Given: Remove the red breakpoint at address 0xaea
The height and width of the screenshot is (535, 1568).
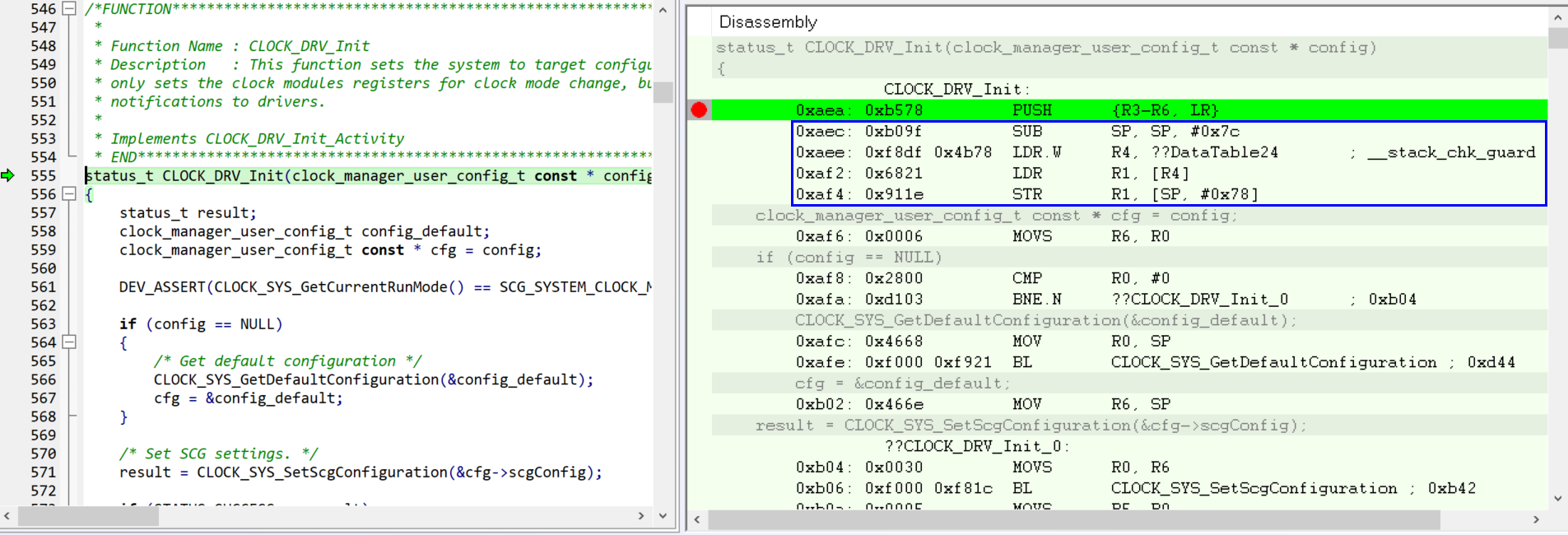Looking at the screenshot, I should pos(699,110).
